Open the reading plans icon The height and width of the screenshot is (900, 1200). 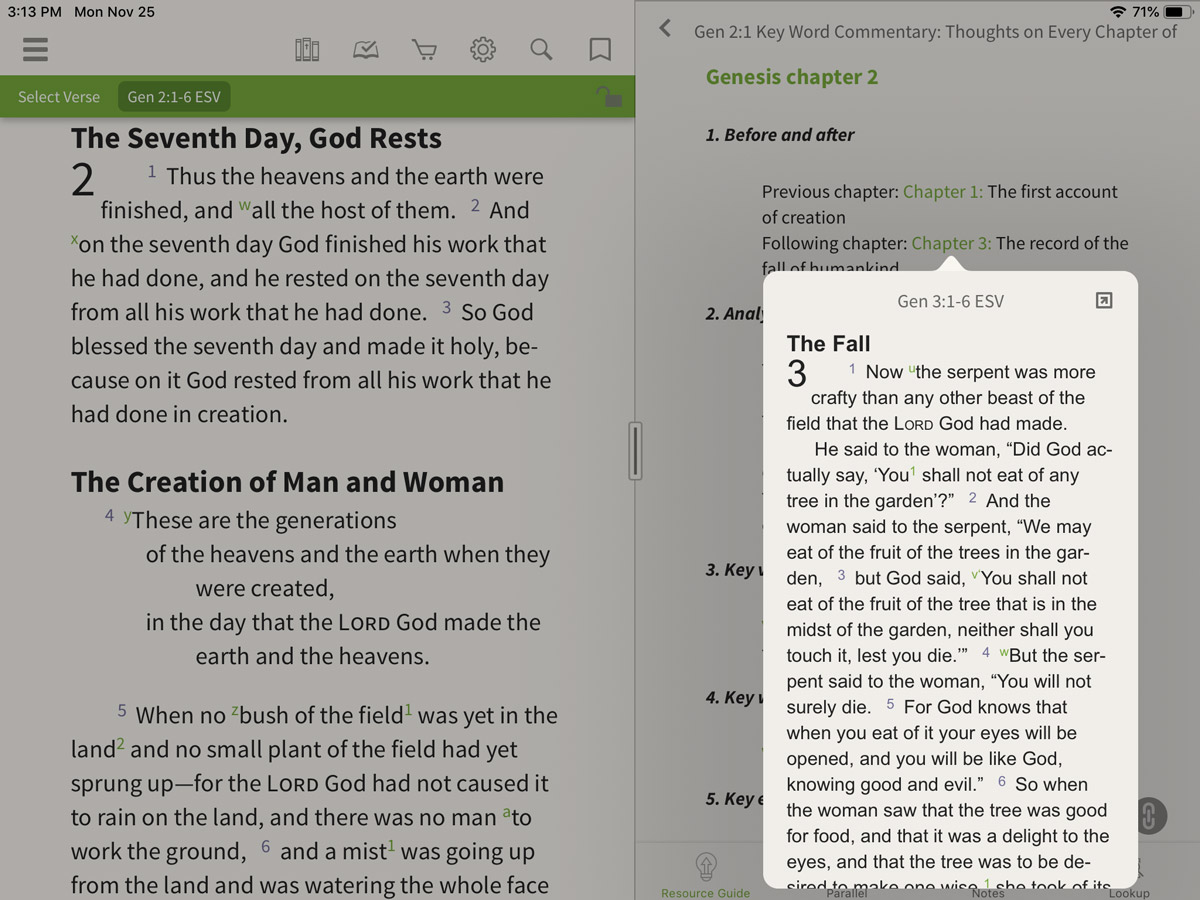pos(366,49)
